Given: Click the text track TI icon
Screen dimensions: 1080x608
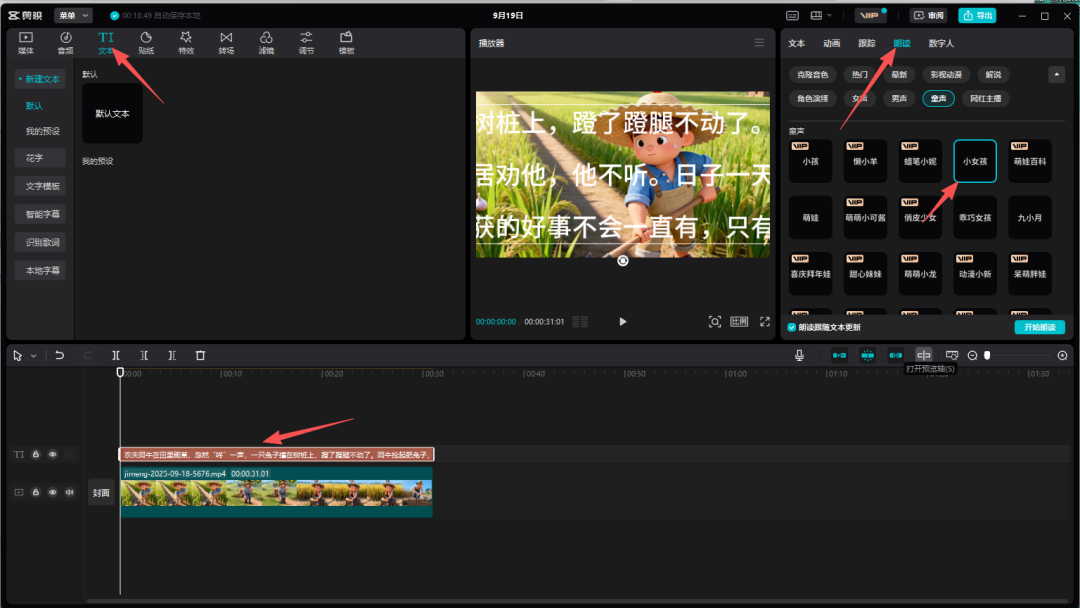Looking at the screenshot, I should tap(19, 454).
